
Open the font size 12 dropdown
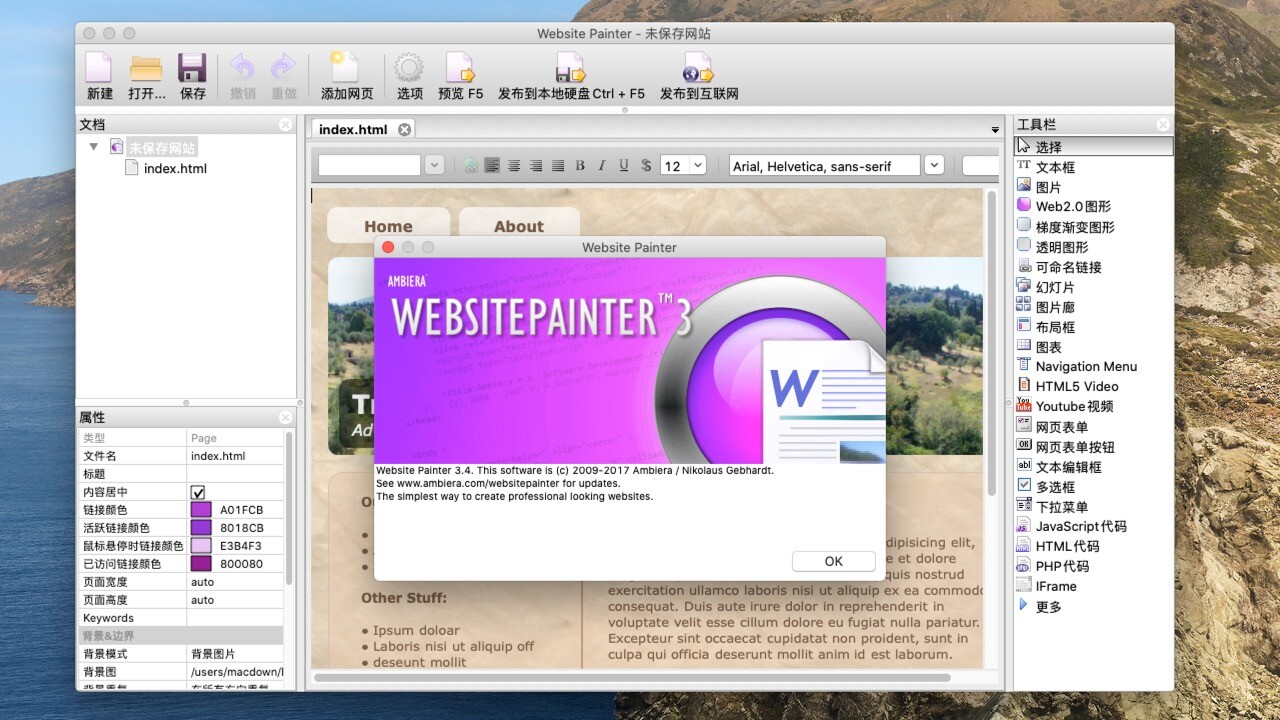tap(697, 166)
